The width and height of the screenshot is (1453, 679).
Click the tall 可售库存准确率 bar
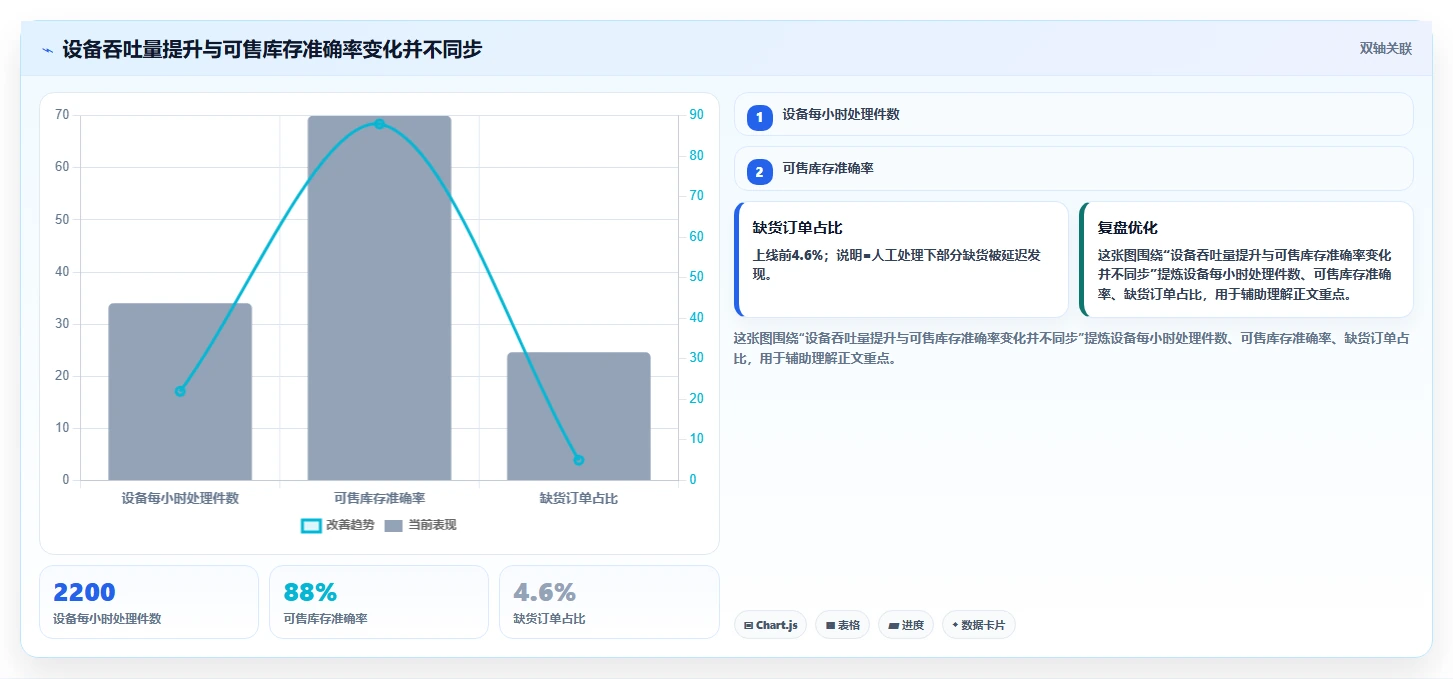[x=379, y=298]
